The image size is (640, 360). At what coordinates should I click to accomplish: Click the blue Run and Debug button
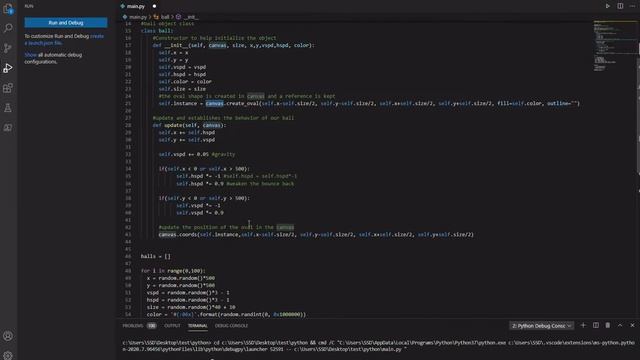66,22
